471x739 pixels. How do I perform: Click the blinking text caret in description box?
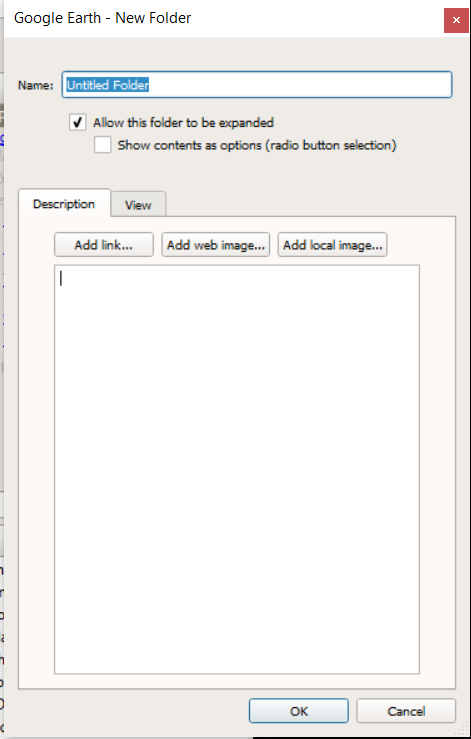tap(61, 279)
